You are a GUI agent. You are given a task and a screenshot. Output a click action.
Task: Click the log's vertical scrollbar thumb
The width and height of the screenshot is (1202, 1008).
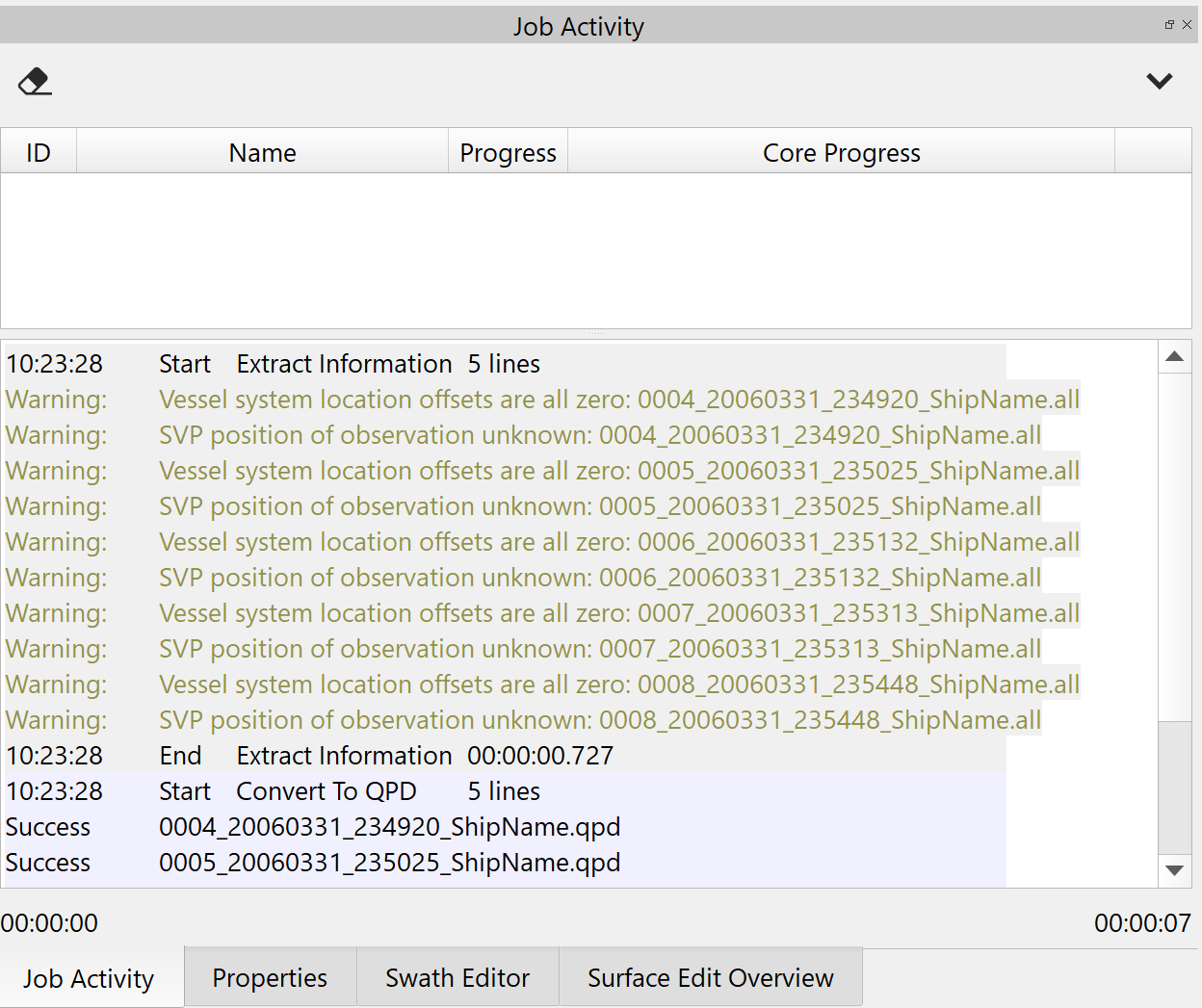1174,787
